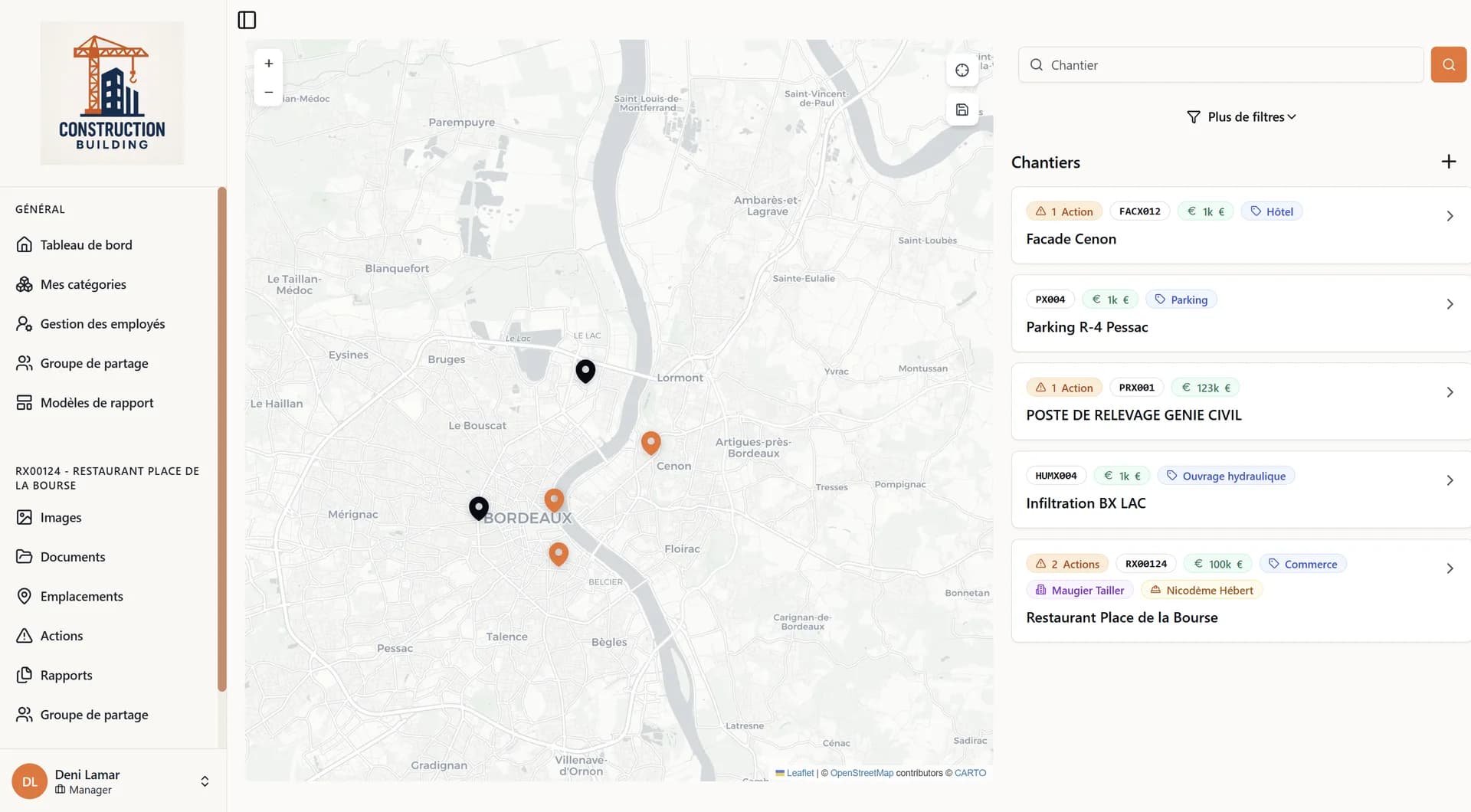Focus the Chantier search field
The height and width of the screenshot is (812, 1471).
1220,65
